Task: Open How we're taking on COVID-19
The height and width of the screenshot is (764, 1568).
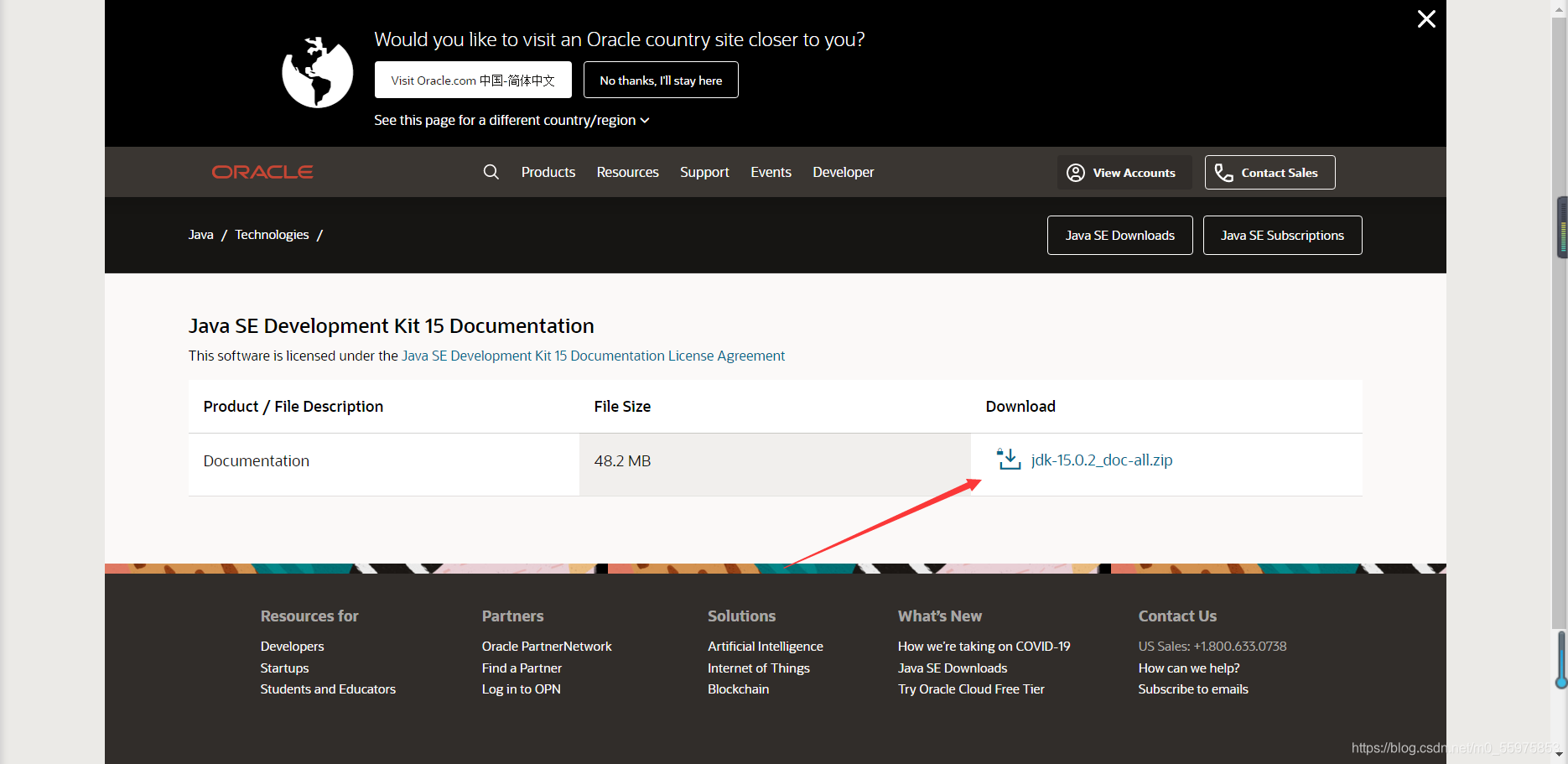Action: coord(984,647)
